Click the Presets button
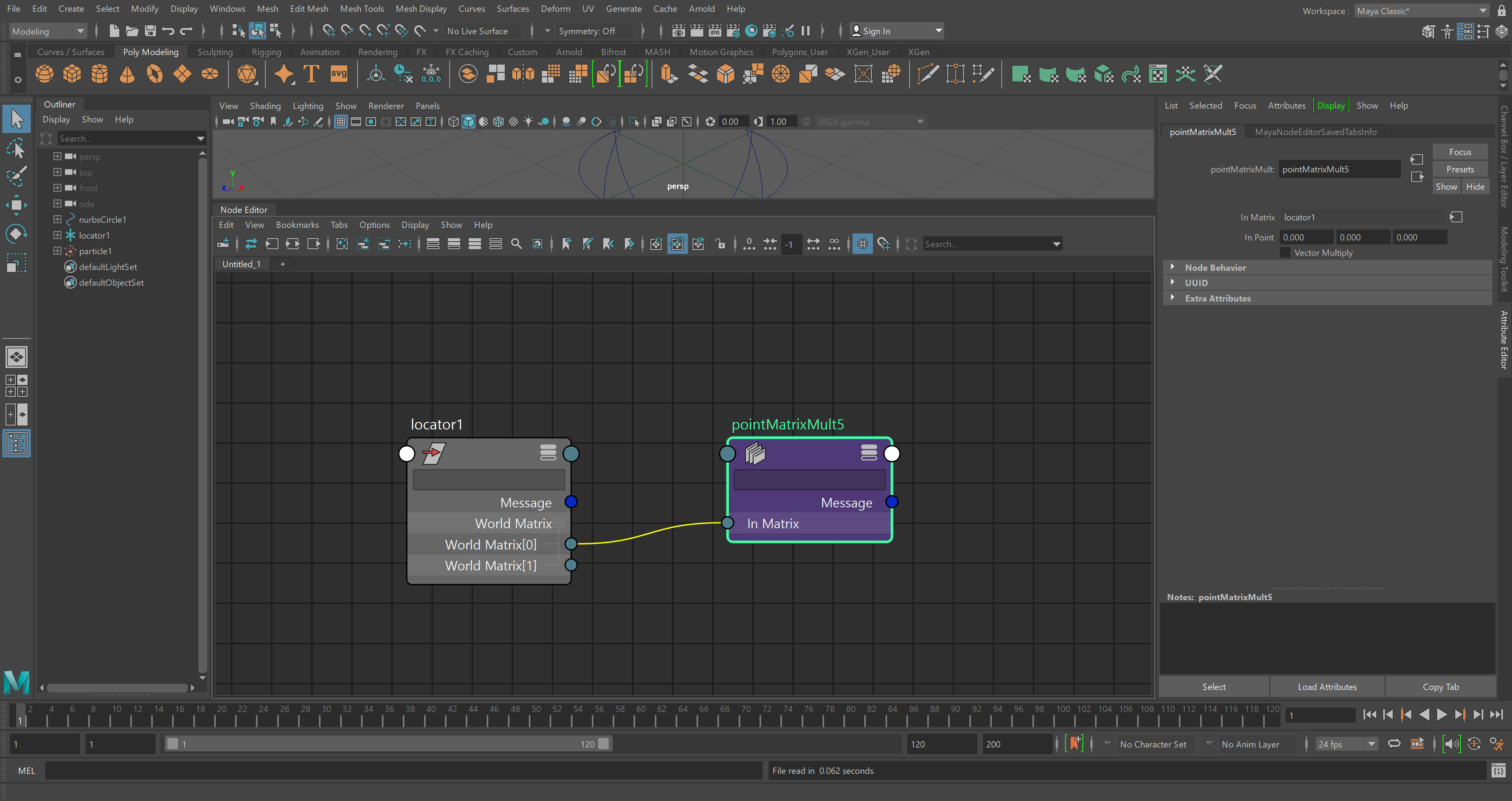The width and height of the screenshot is (1512, 801). pos(1460,169)
